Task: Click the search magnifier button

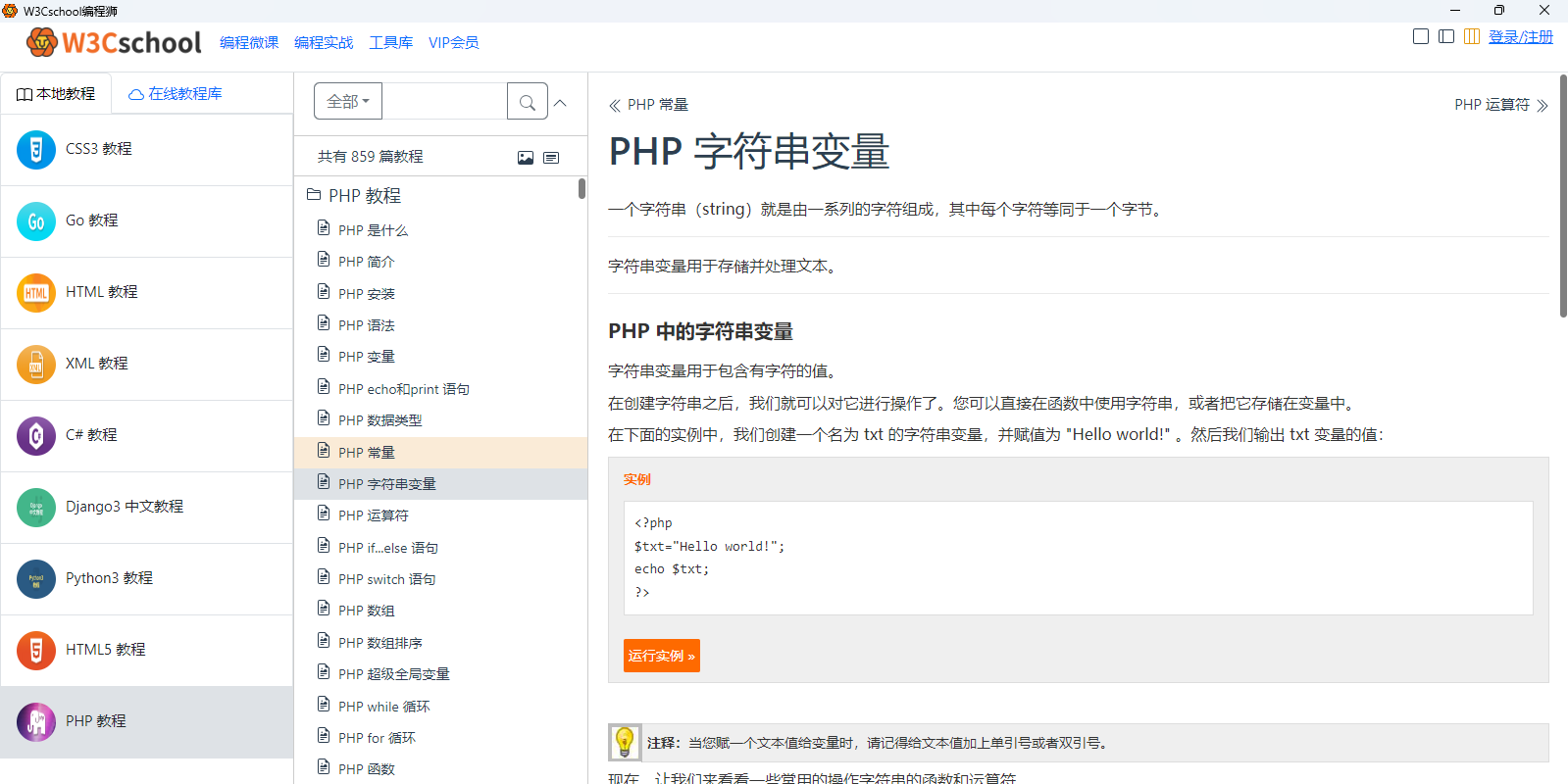Action: click(527, 102)
